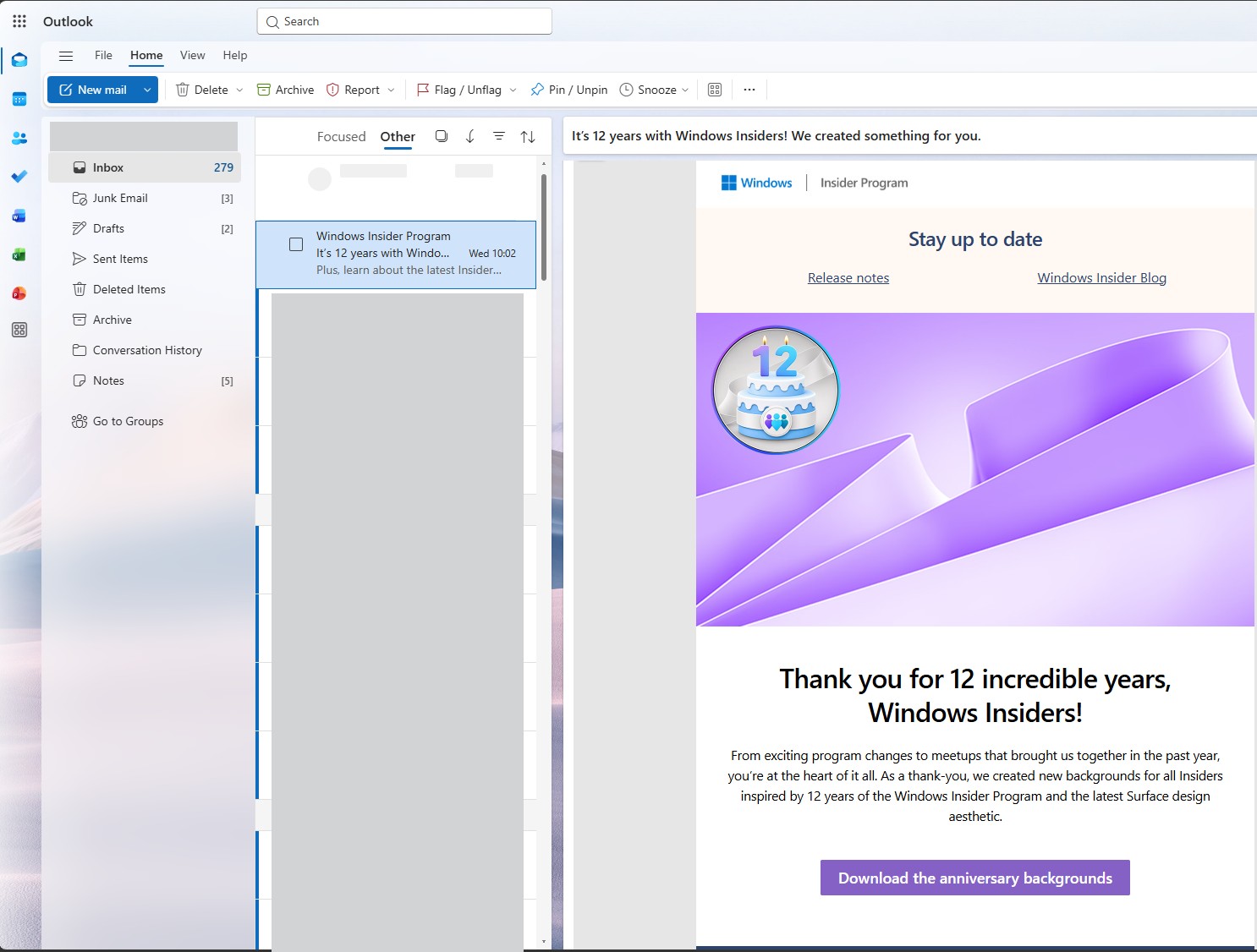Open the People app in the left rail
Image resolution: width=1257 pixels, height=952 pixels.
tap(19, 138)
